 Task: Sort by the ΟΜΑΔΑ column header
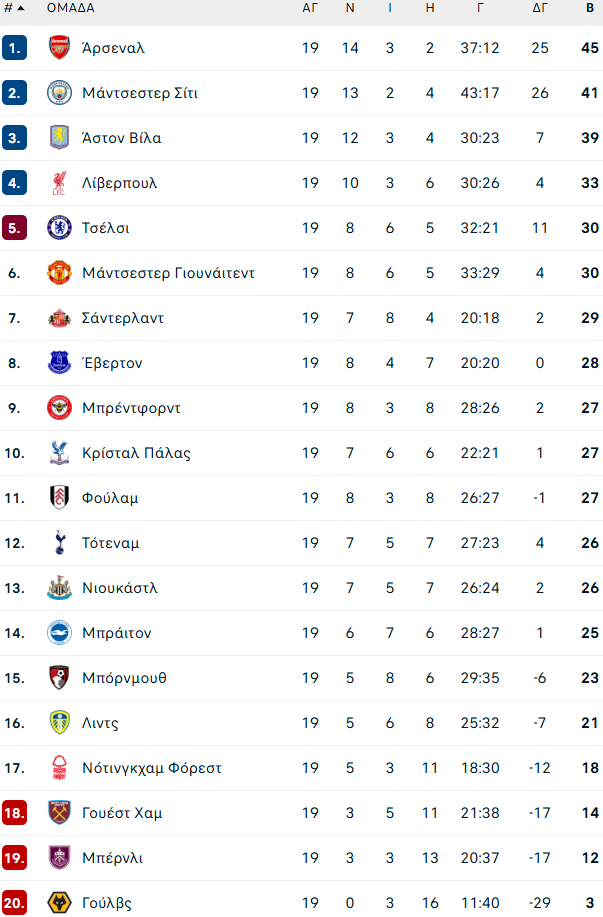coord(70,7)
